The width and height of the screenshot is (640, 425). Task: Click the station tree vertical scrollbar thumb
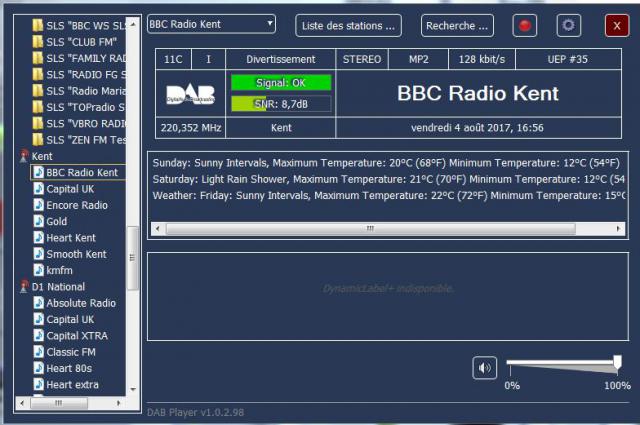point(132,258)
